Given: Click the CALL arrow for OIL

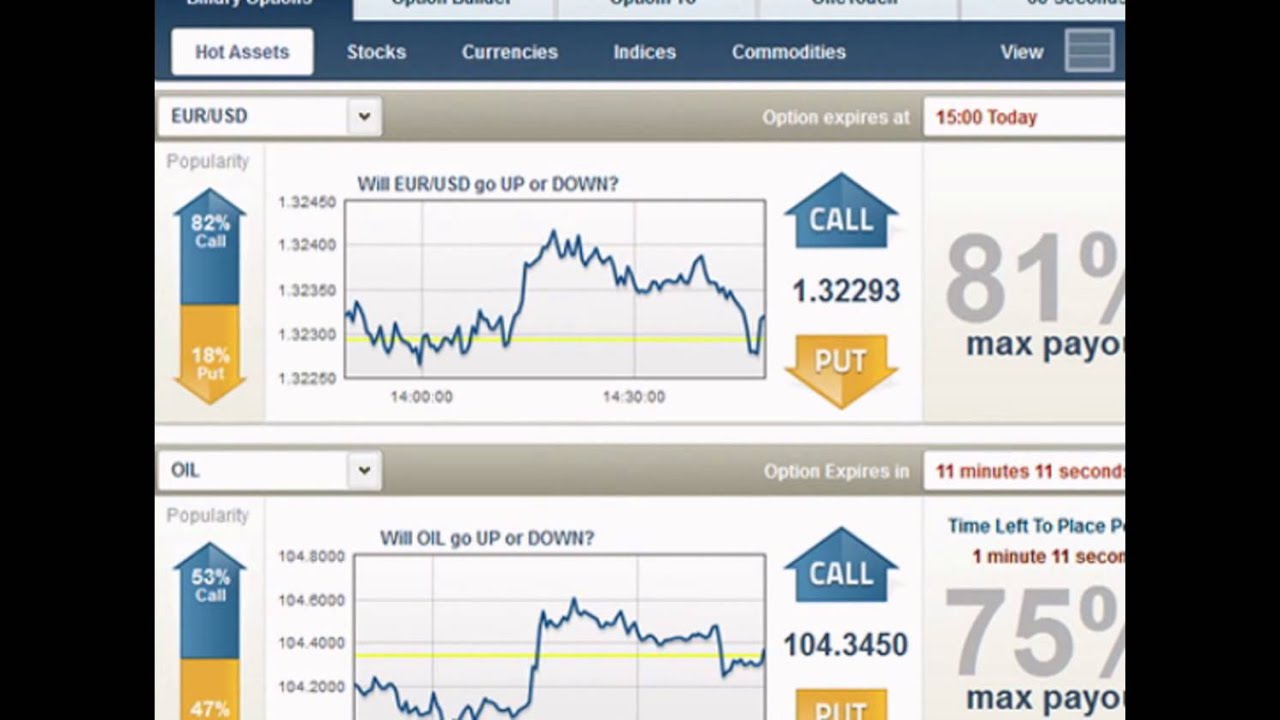Looking at the screenshot, I should [841, 565].
